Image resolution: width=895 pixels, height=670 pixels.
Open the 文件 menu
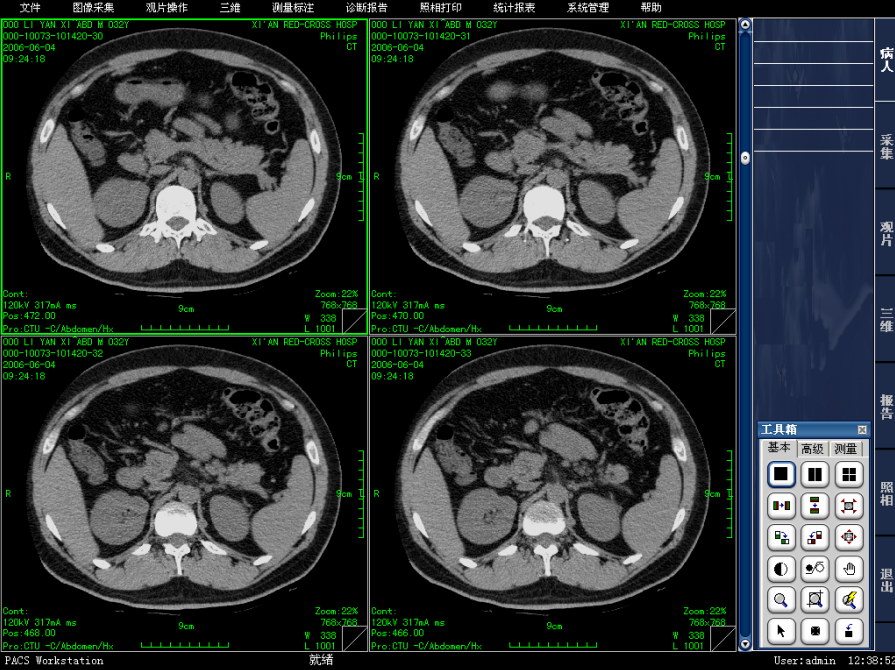tap(30, 7)
